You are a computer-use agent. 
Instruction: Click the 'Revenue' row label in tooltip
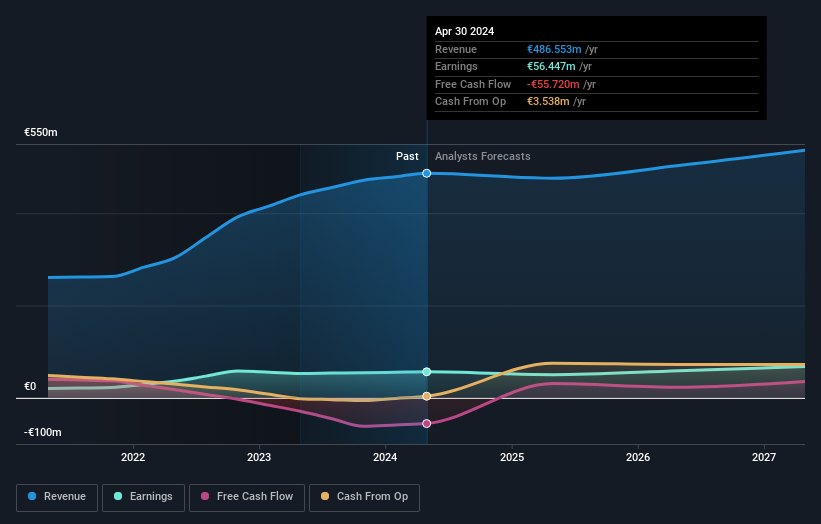tap(456, 49)
